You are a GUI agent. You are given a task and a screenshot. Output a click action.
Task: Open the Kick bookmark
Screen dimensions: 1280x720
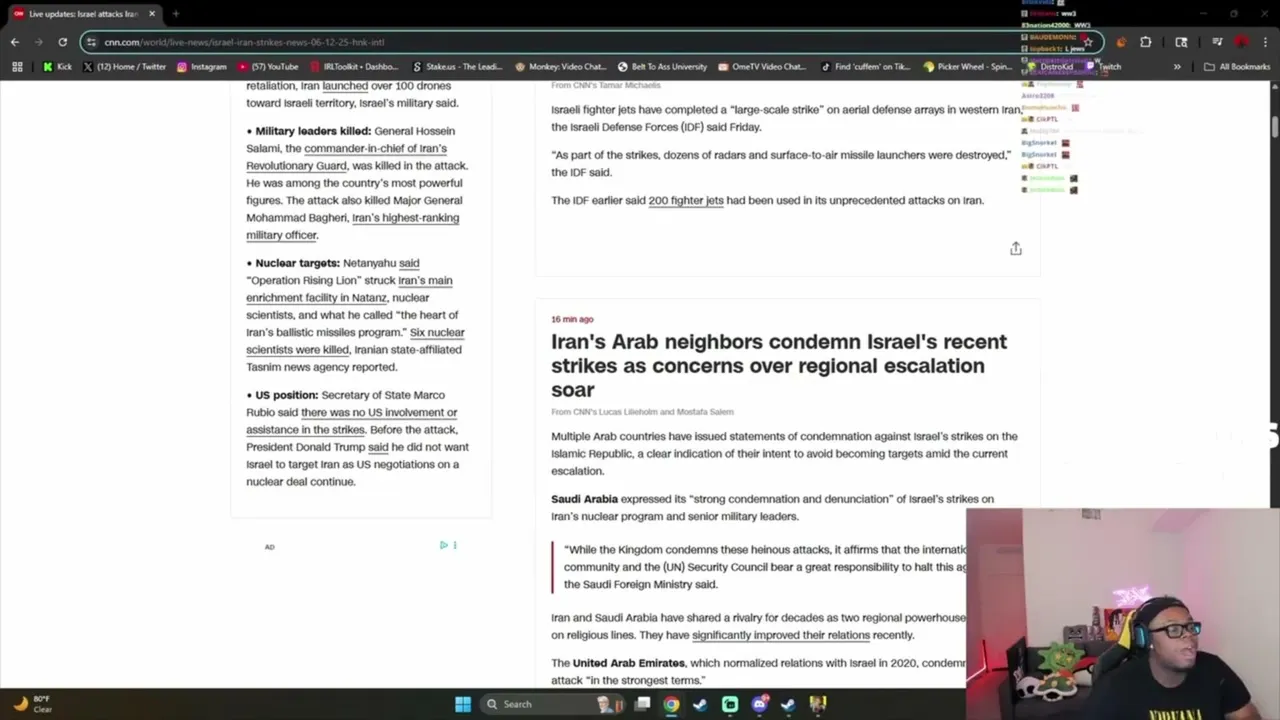pos(57,67)
